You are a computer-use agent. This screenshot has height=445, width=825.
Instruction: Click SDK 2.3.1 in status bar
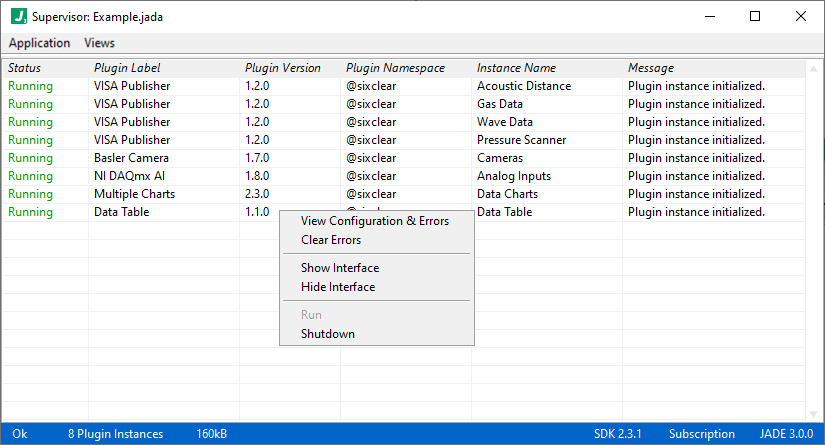[x=618, y=434]
